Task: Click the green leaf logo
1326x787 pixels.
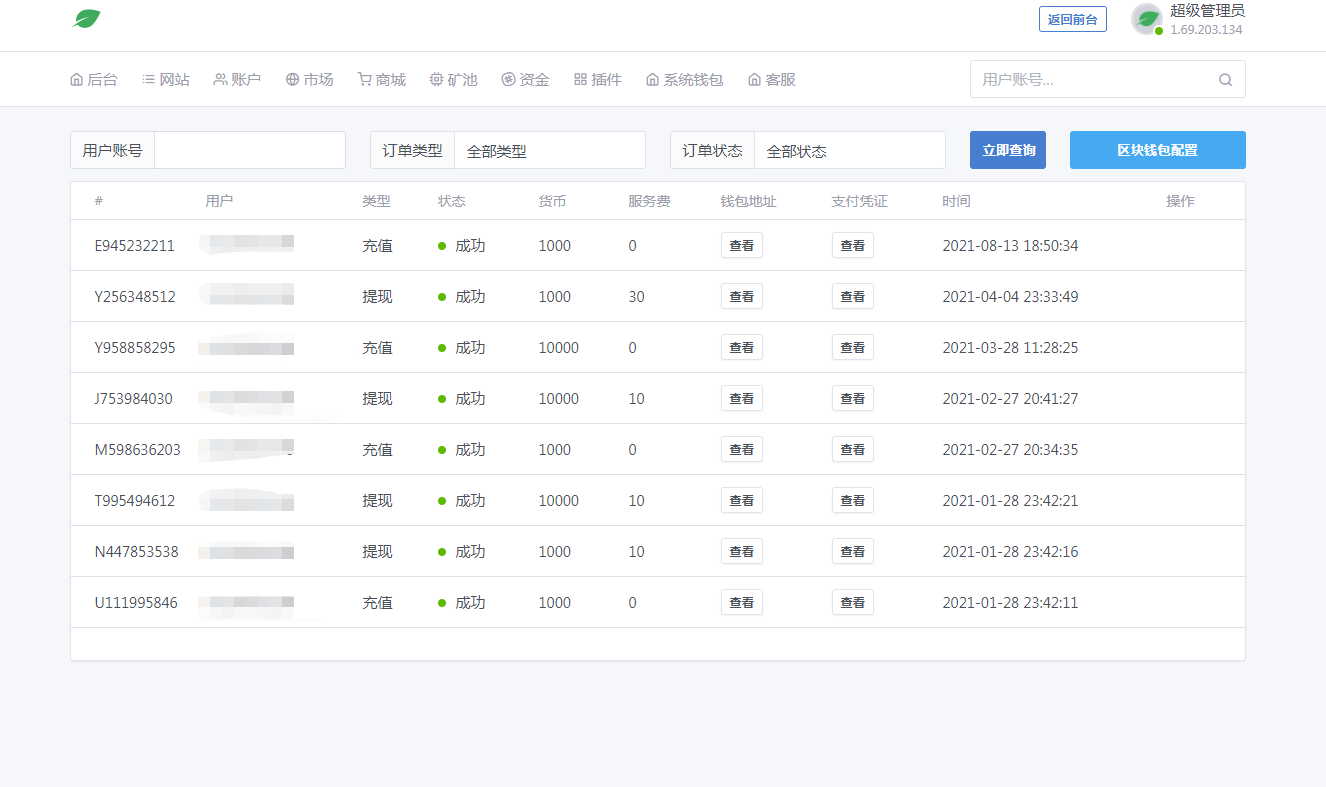Action: [87, 18]
